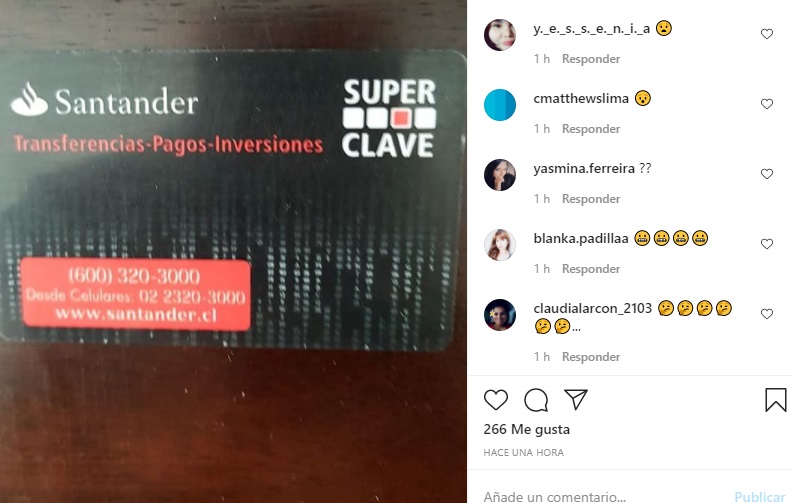Share post via paper plane icon
This screenshot has height=503, width=793.
[x=576, y=399]
